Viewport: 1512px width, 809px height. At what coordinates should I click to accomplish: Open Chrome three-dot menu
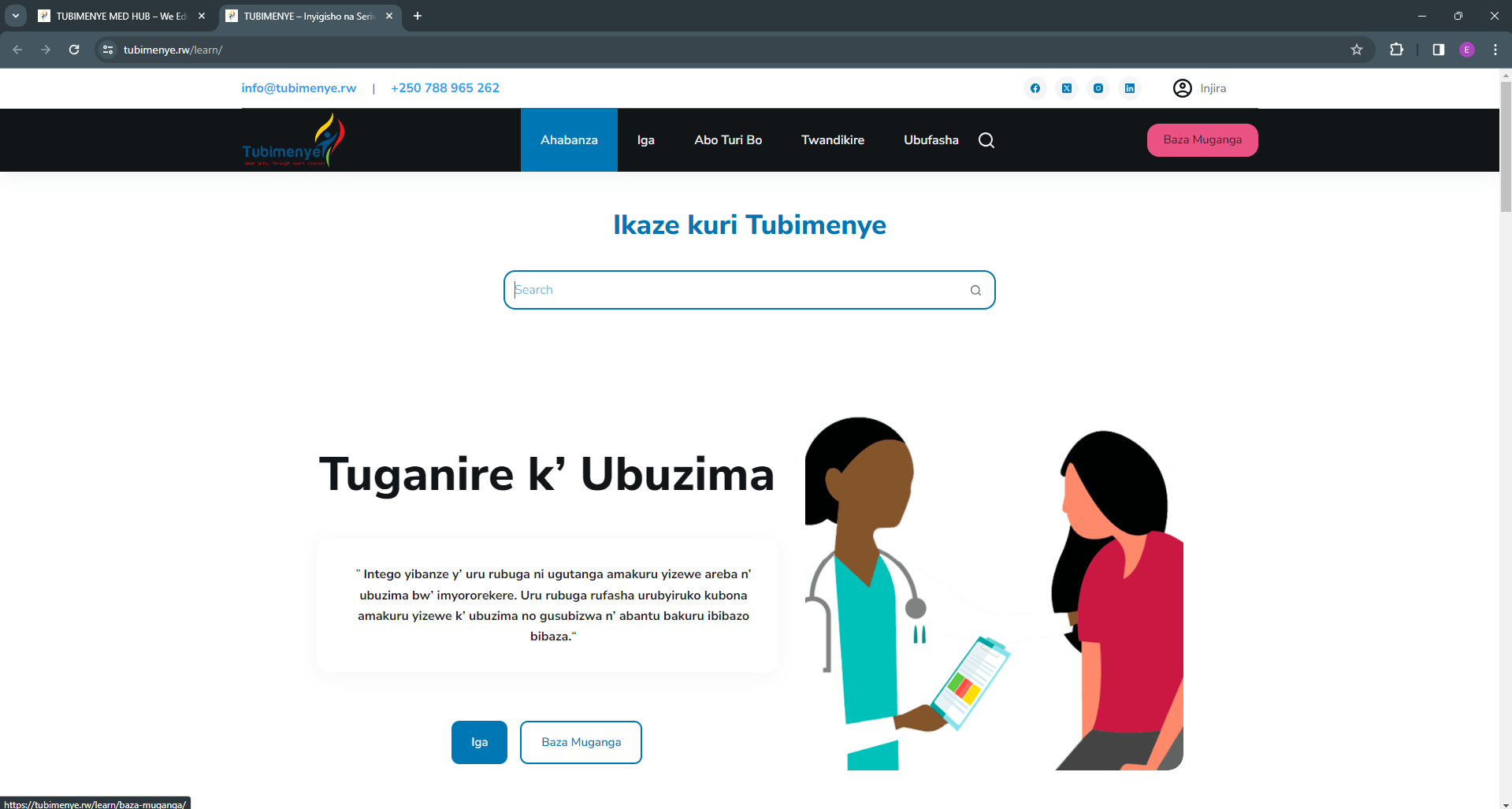click(x=1495, y=50)
